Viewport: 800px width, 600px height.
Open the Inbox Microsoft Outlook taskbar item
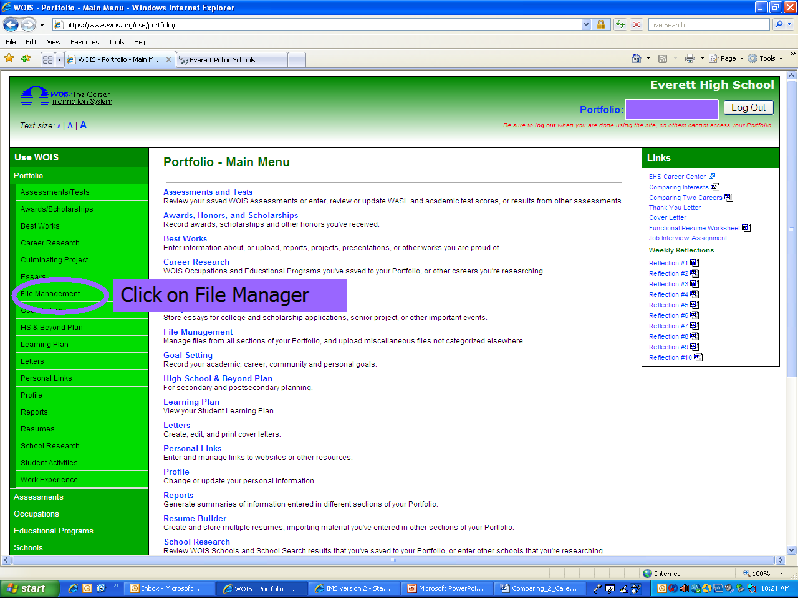167,588
